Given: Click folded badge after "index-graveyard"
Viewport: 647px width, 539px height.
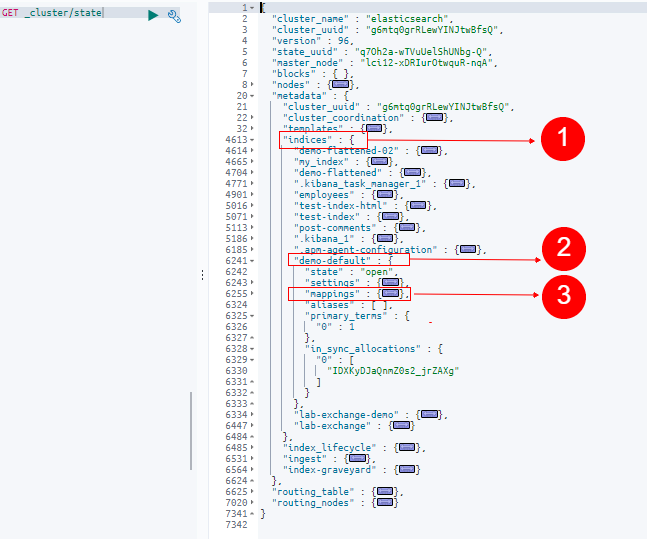Looking at the screenshot, I should [x=407, y=469].
